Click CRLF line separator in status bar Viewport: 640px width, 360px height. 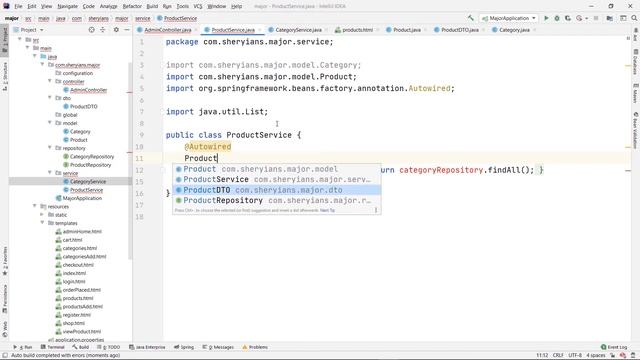coord(558,355)
